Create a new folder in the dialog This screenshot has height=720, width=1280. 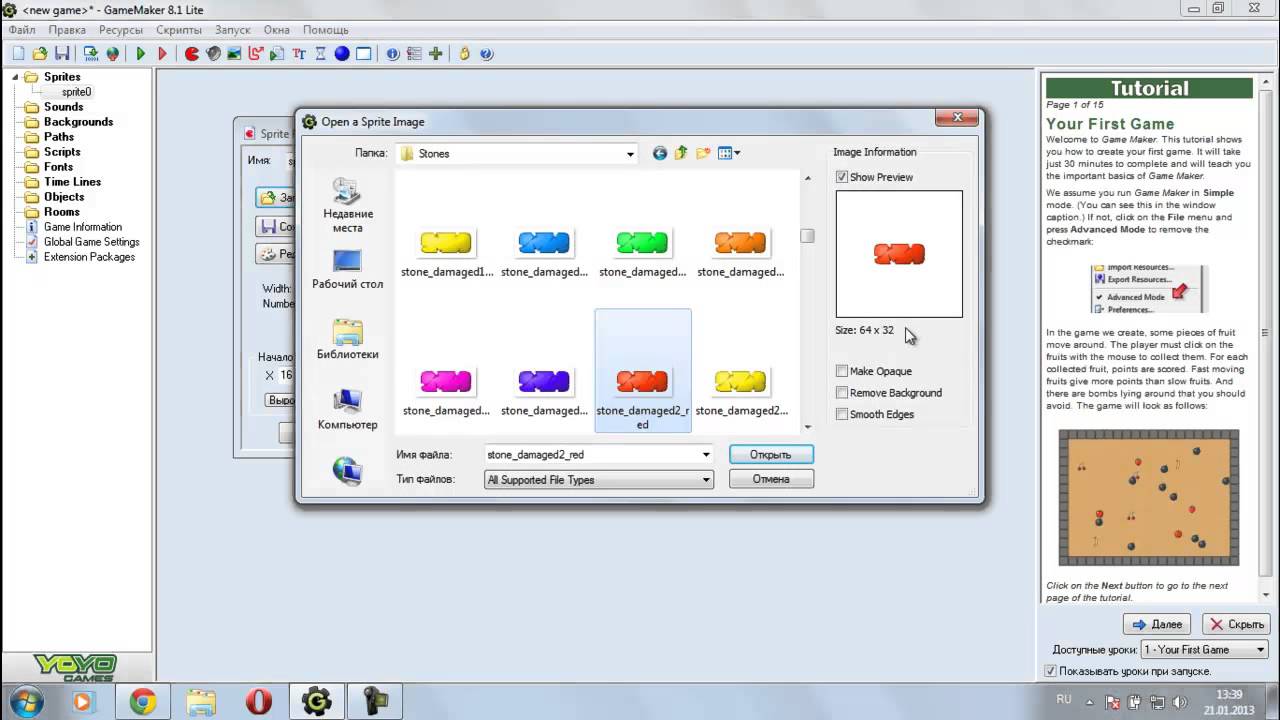click(x=703, y=153)
